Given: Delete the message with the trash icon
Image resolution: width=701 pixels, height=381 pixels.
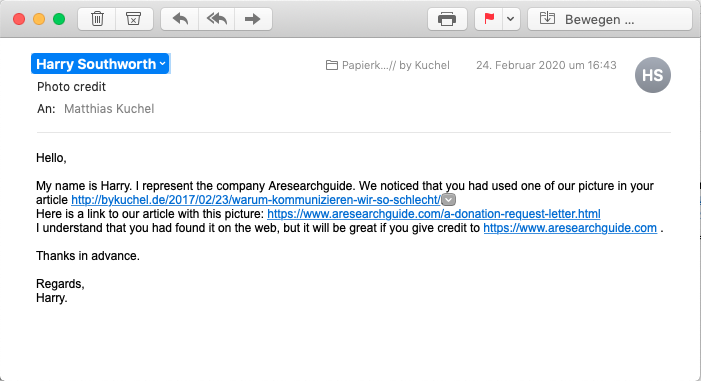Looking at the screenshot, I should [97, 19].
